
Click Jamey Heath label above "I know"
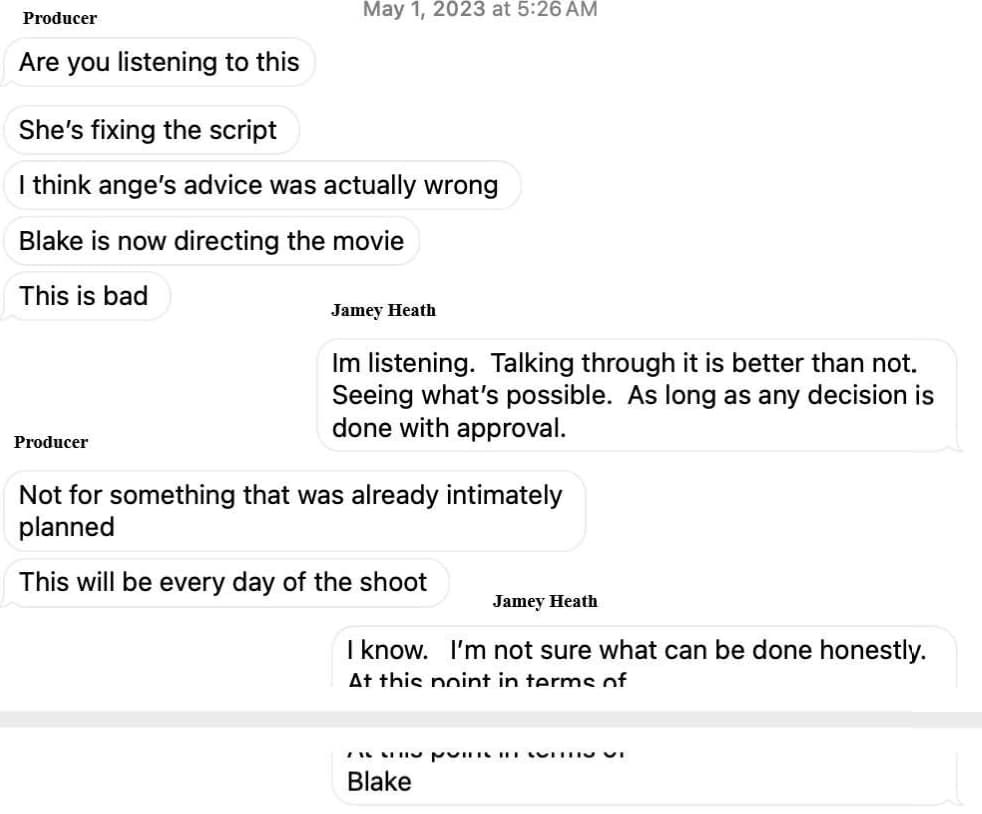pos(545,601)
